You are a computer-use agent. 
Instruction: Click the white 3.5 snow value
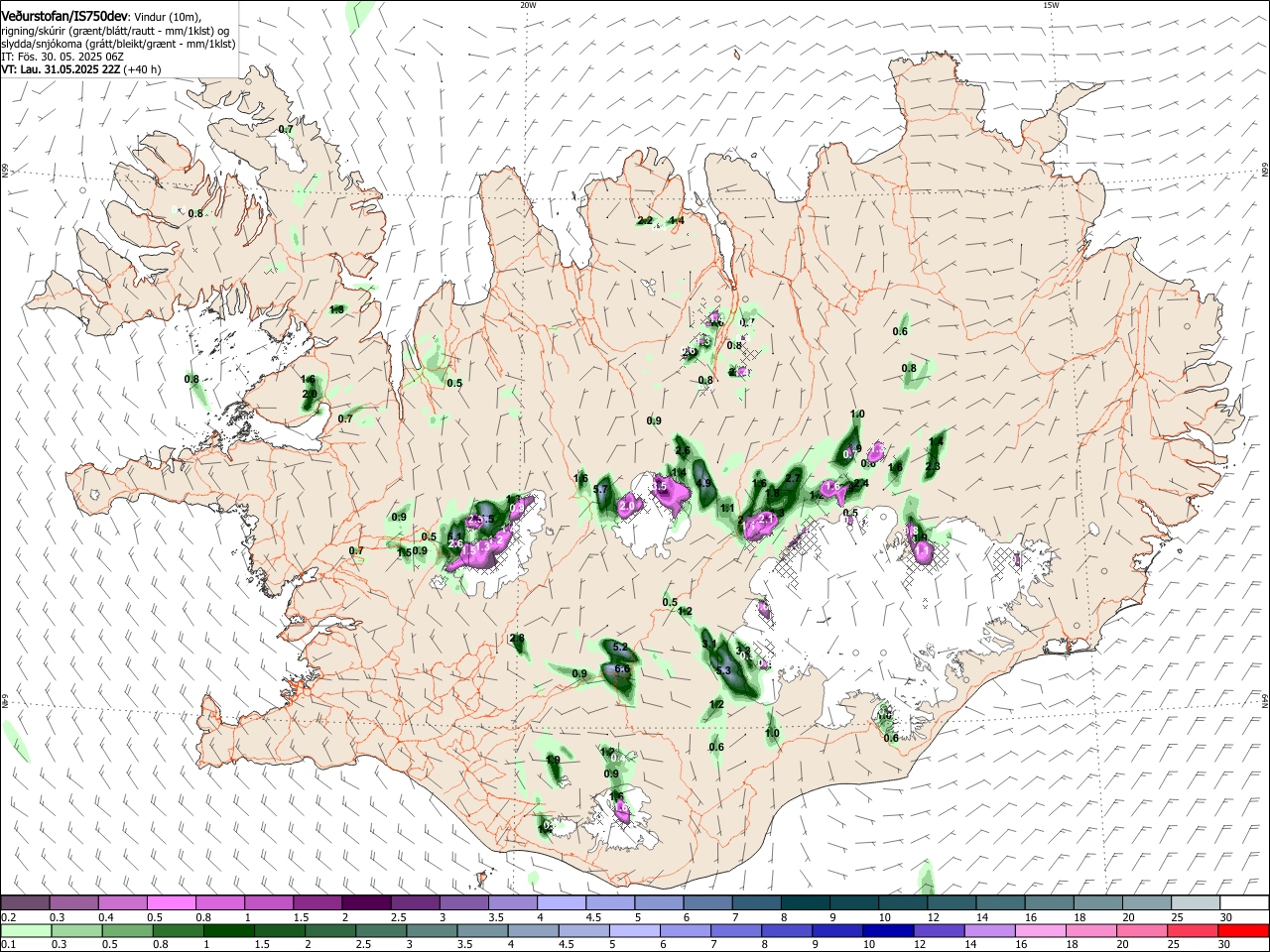[x=659, y=487]
